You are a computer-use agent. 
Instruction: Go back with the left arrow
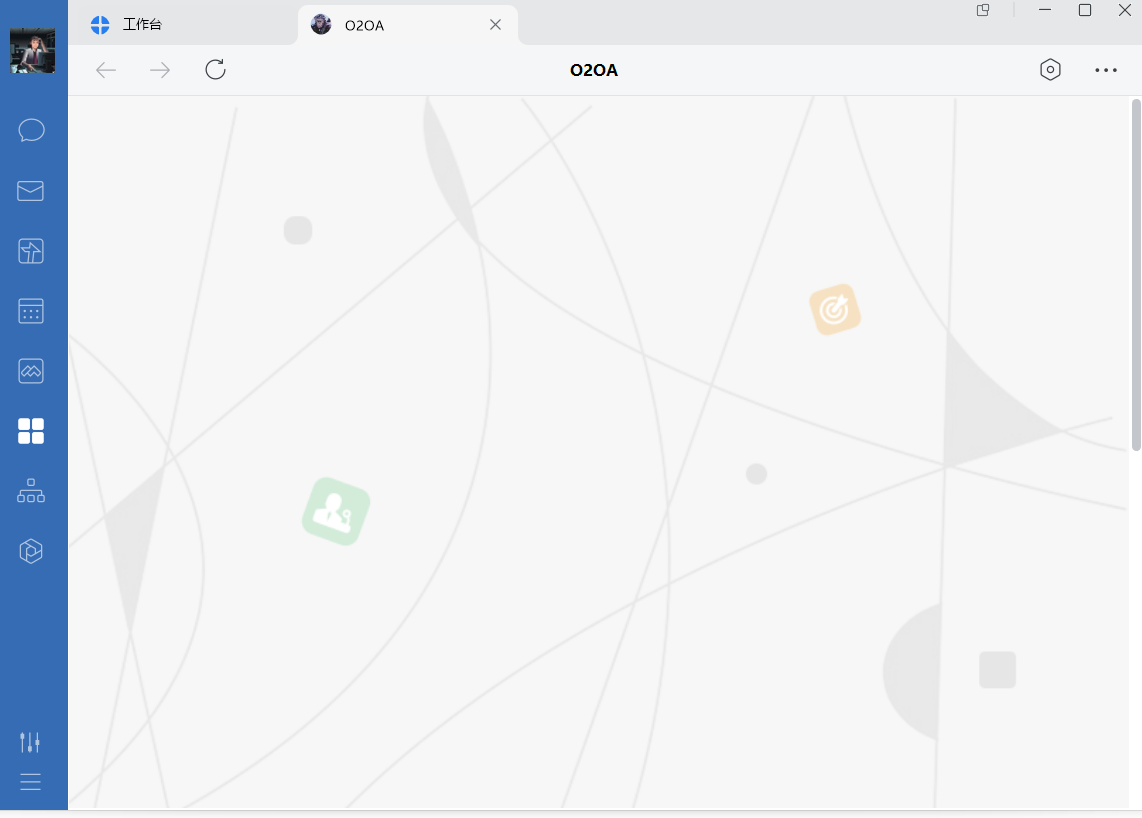pyautogui.click(x=106, y=70)
